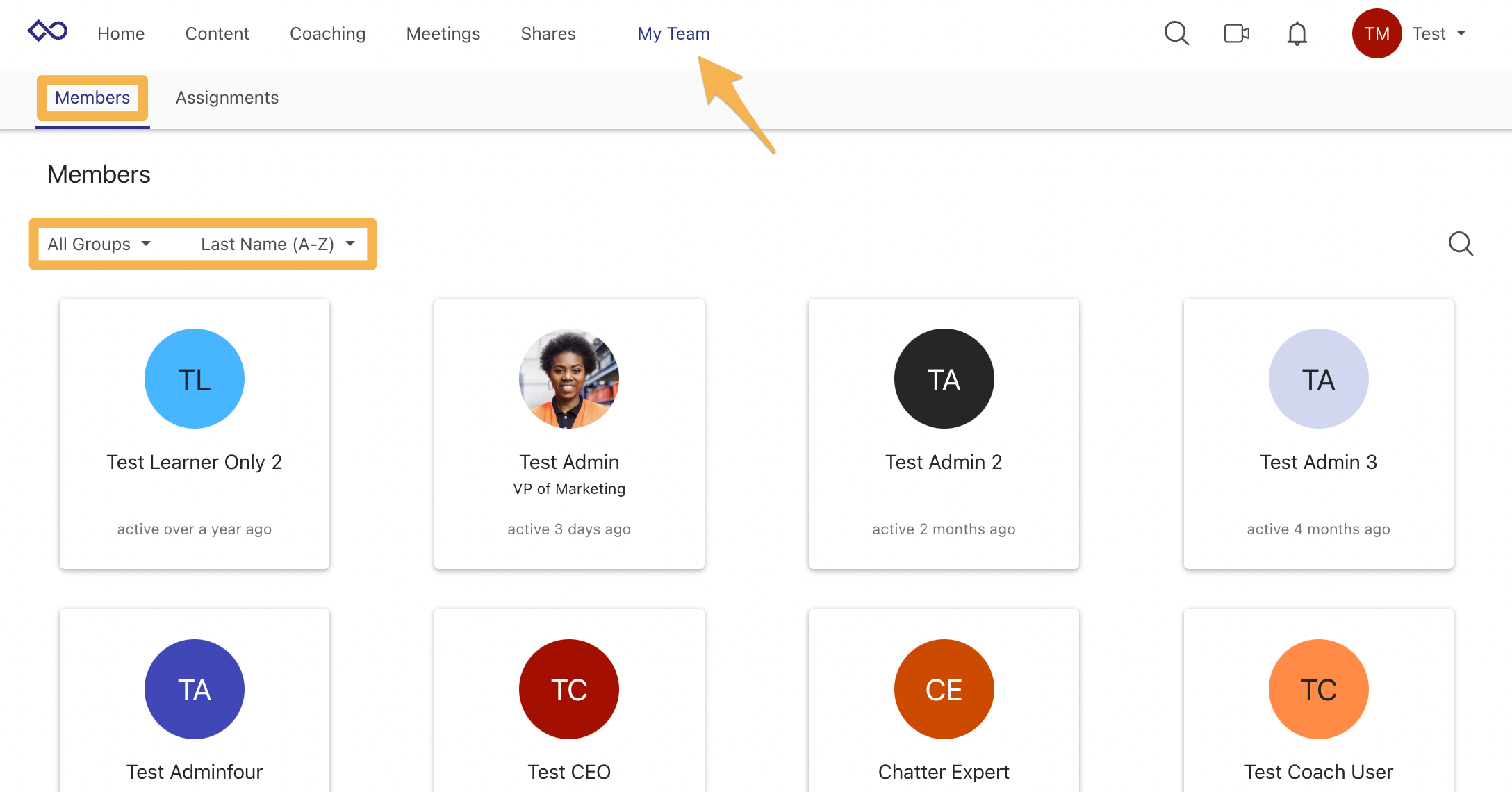Check notifications by clicking the bell icon
Image resolution: width=1512 pixels, height=792 pixels.
(x=1297, y=33)
